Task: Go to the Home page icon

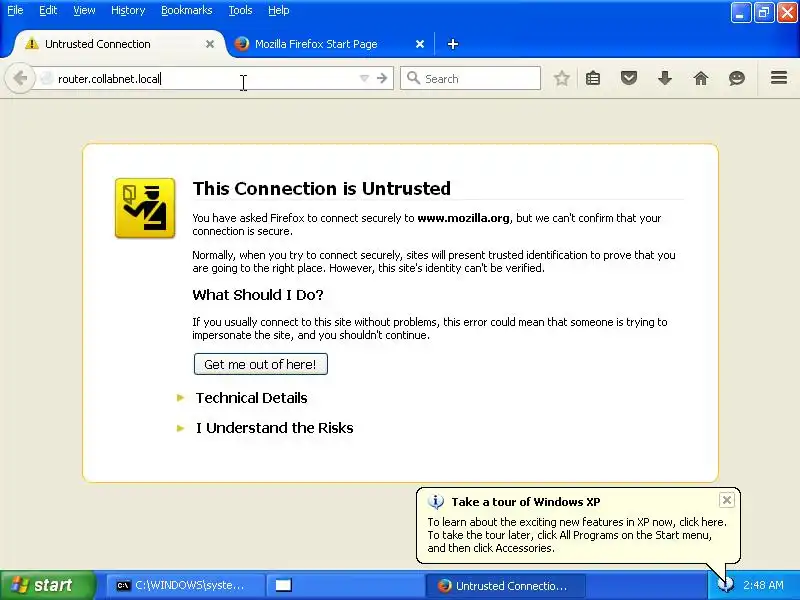Action: point(701,78)
